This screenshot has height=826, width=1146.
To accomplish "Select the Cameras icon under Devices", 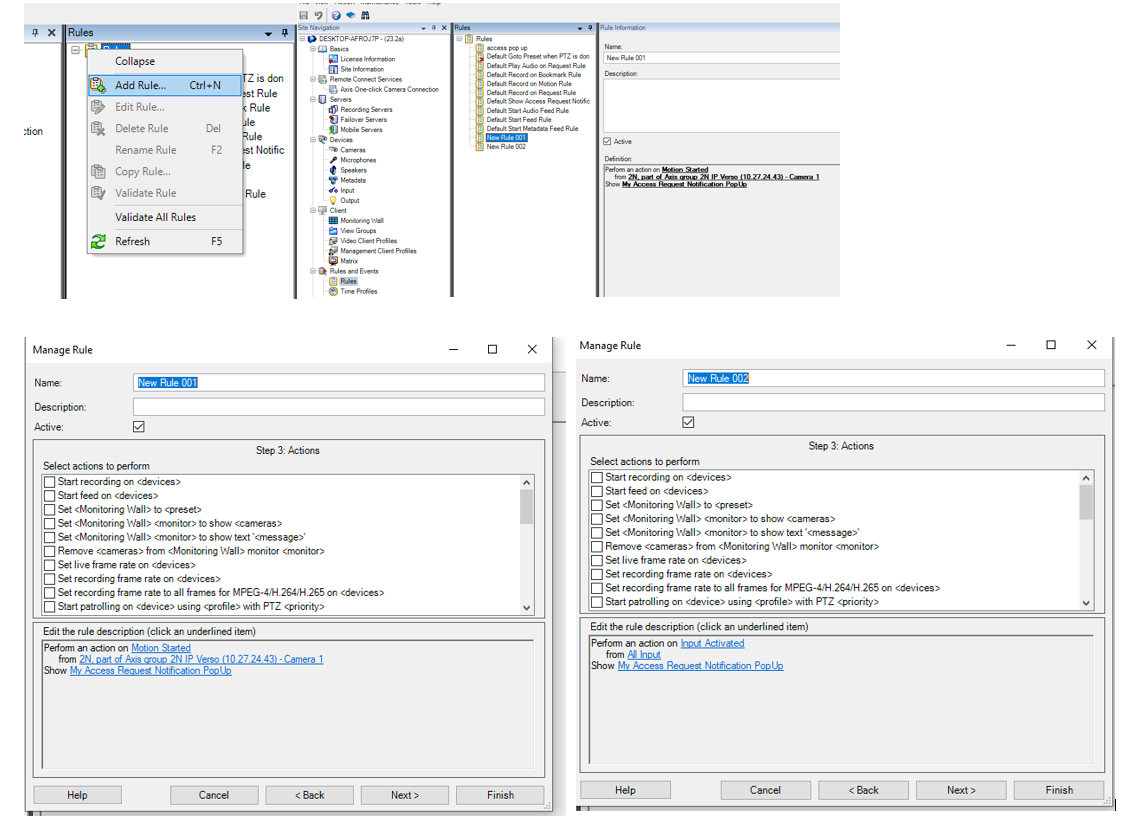I will click(x=333, y=150).
